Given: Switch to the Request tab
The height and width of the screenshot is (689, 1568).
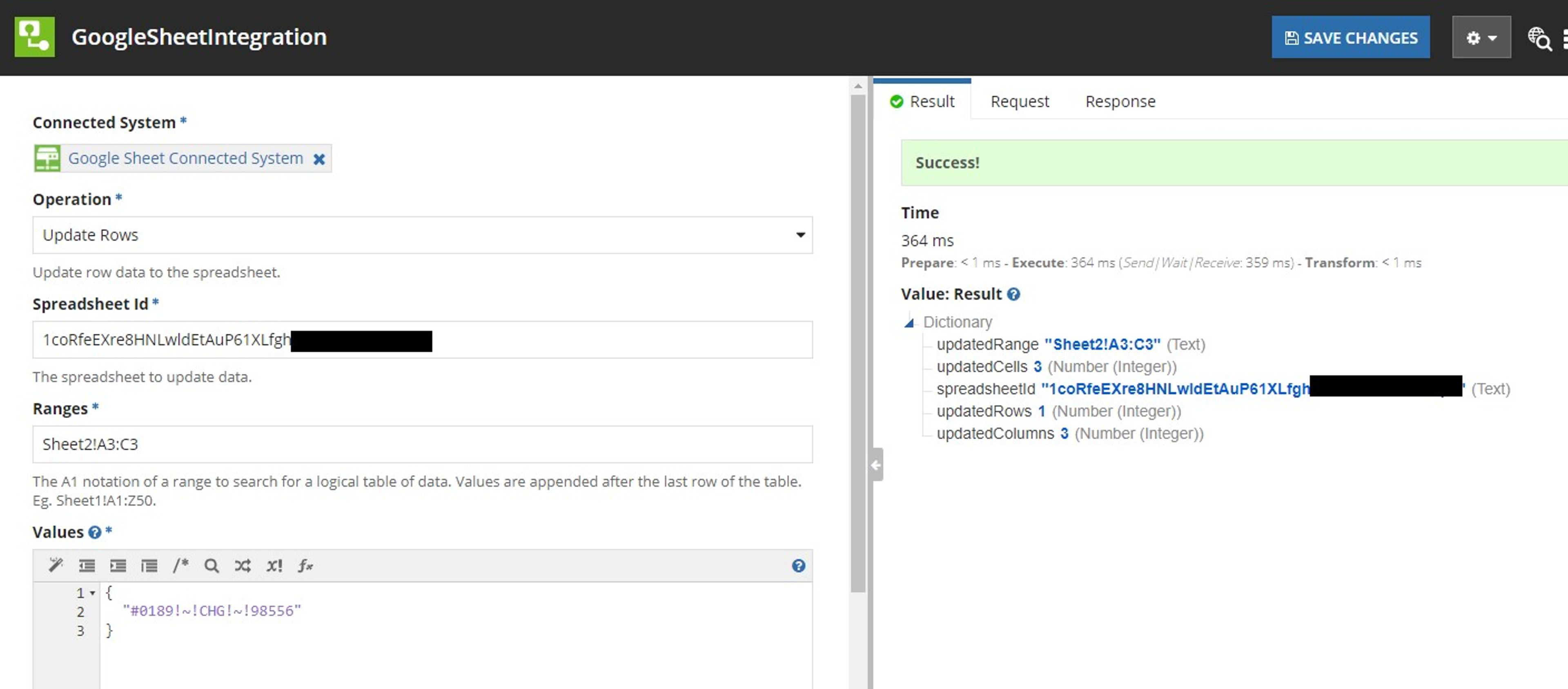Looking at the screenshot, I should point(1020,102).
